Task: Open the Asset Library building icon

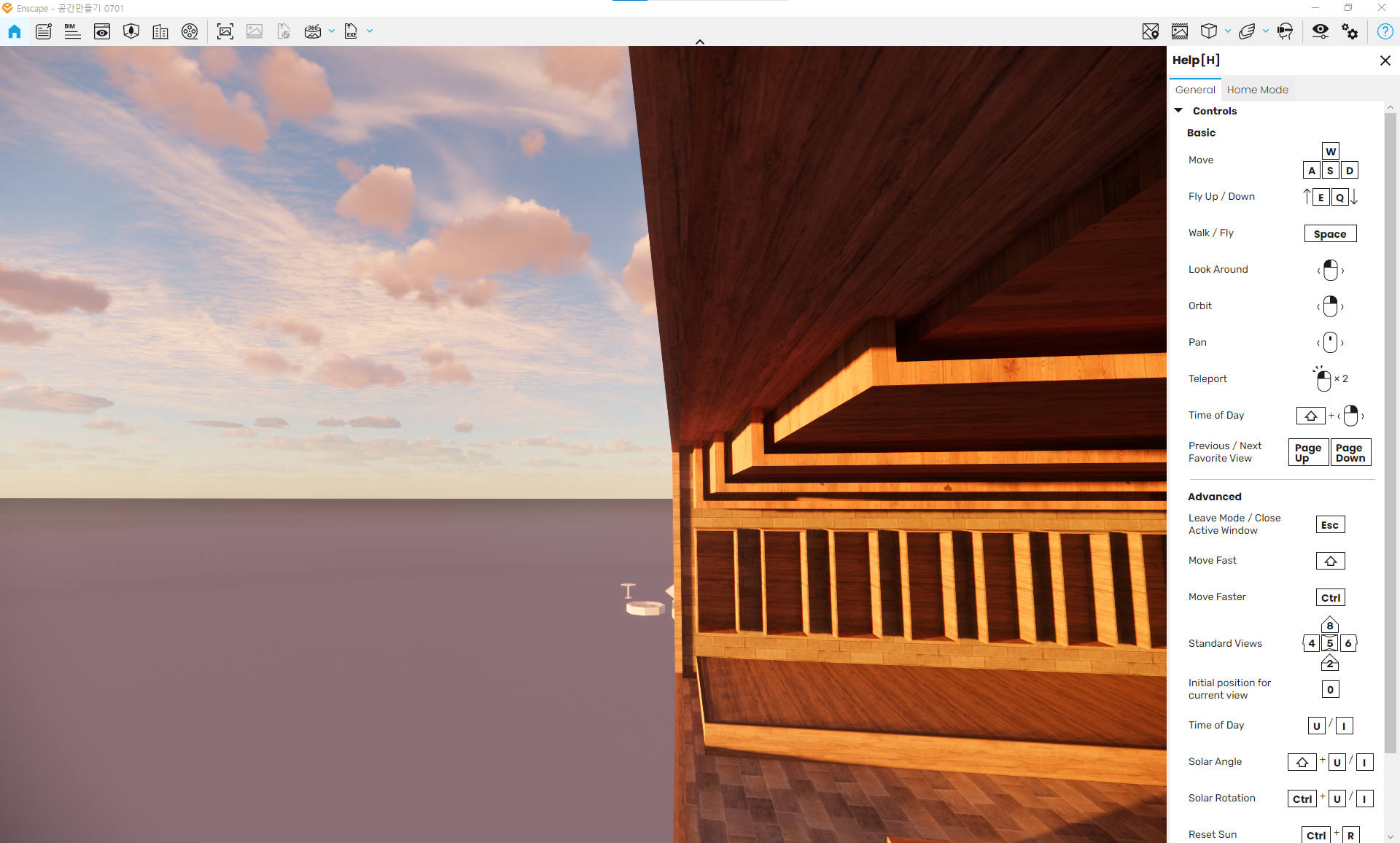Action: point(160,31)
